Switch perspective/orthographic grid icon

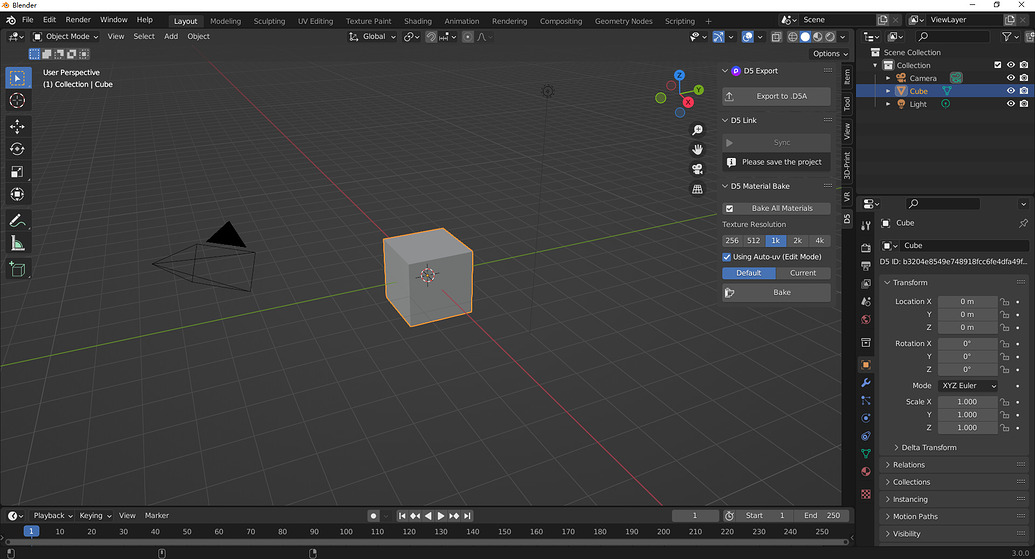click(697, 189)
